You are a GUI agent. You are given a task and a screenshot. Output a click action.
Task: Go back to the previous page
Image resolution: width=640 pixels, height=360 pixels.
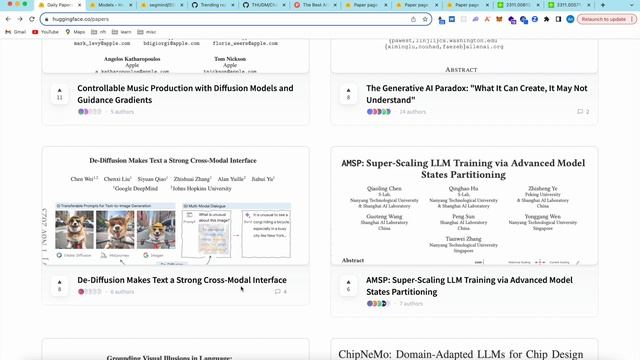coord(8,19)
